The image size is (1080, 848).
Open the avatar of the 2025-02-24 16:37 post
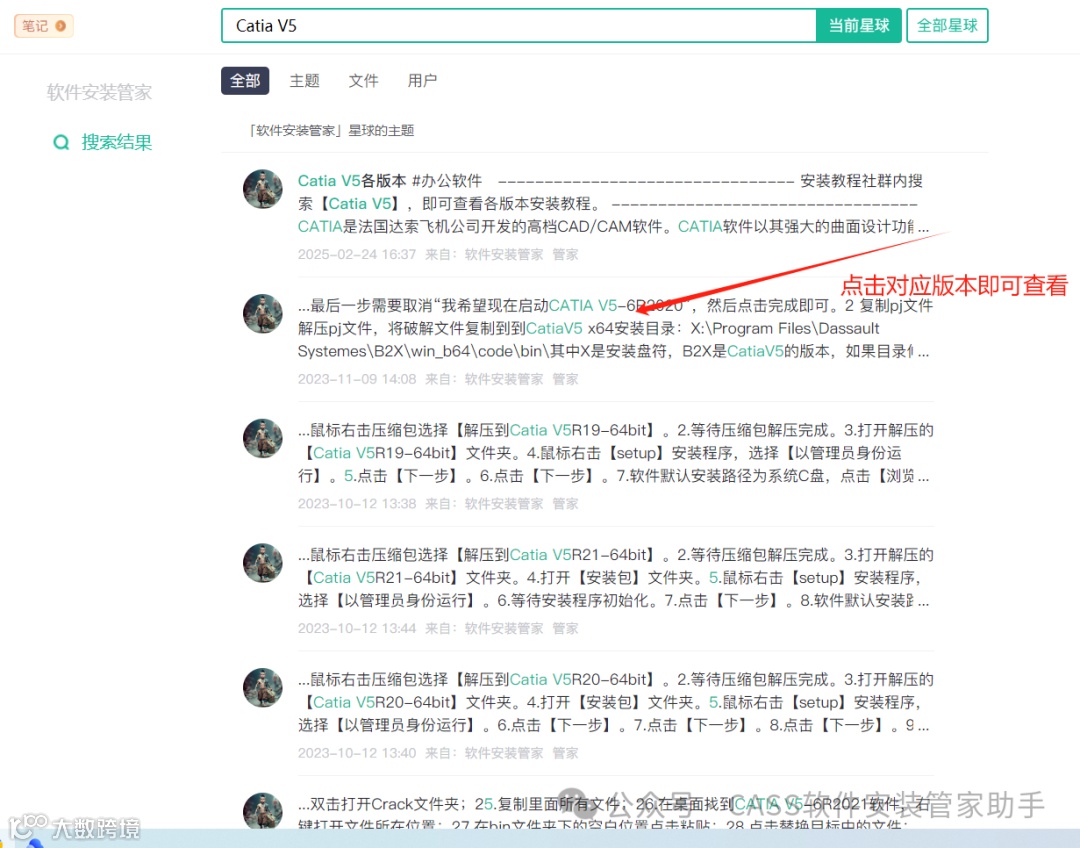(262, 189)
